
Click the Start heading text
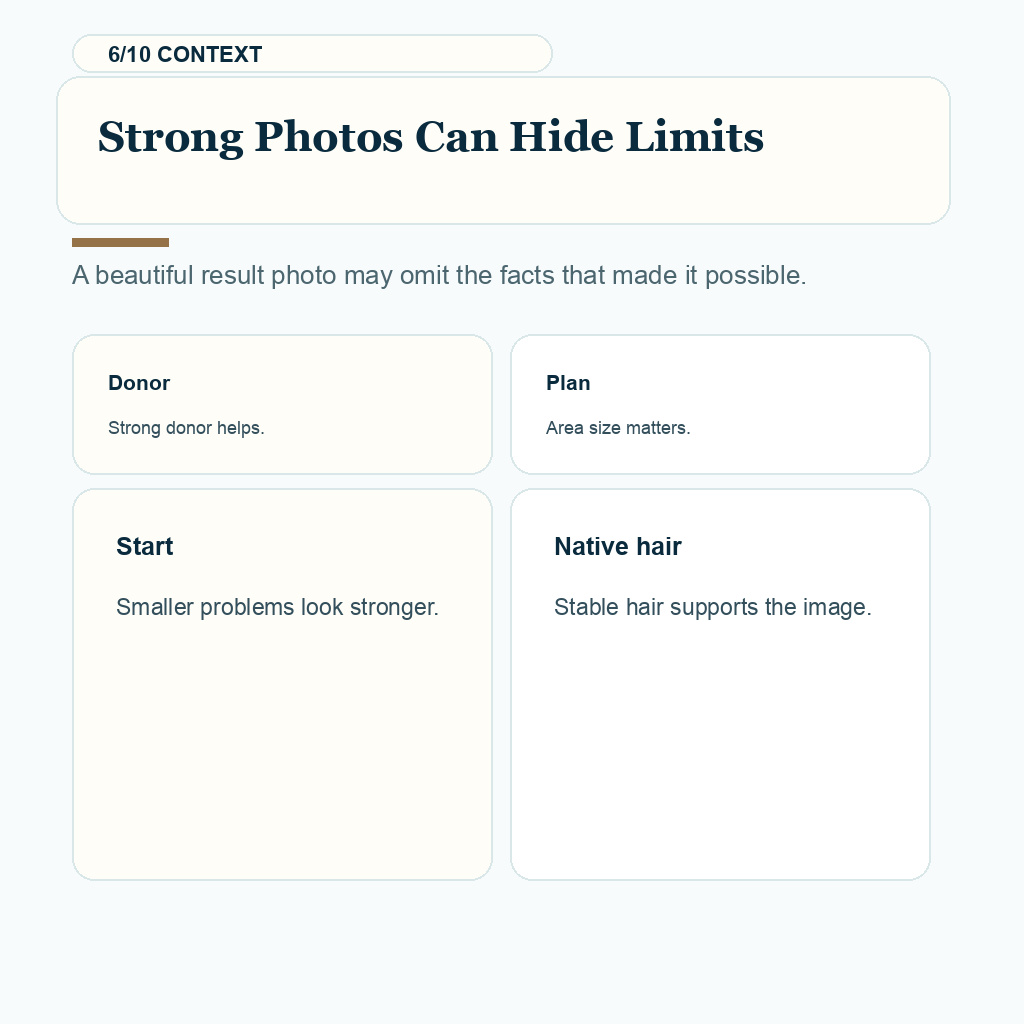pos(144,546)
